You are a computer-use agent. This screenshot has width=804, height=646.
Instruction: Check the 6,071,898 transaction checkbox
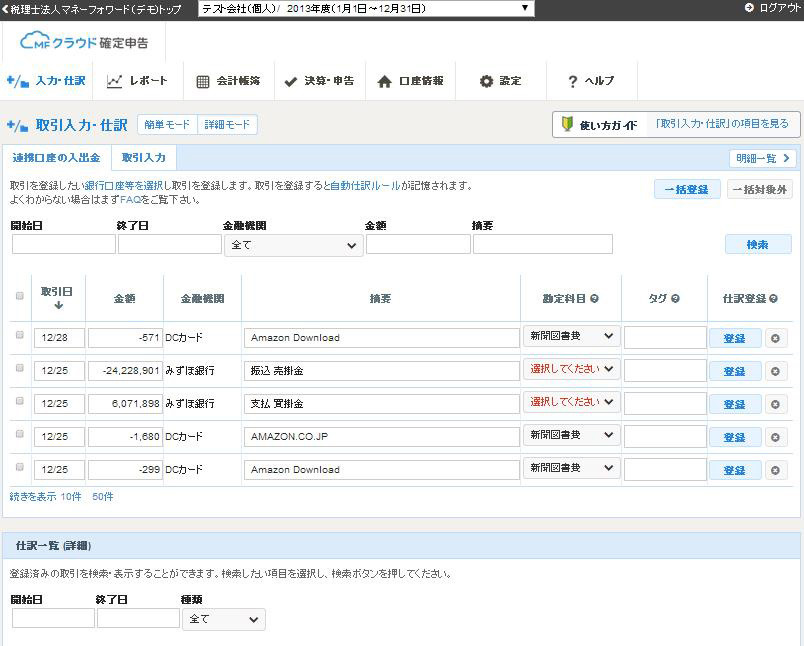pos(19,401)
